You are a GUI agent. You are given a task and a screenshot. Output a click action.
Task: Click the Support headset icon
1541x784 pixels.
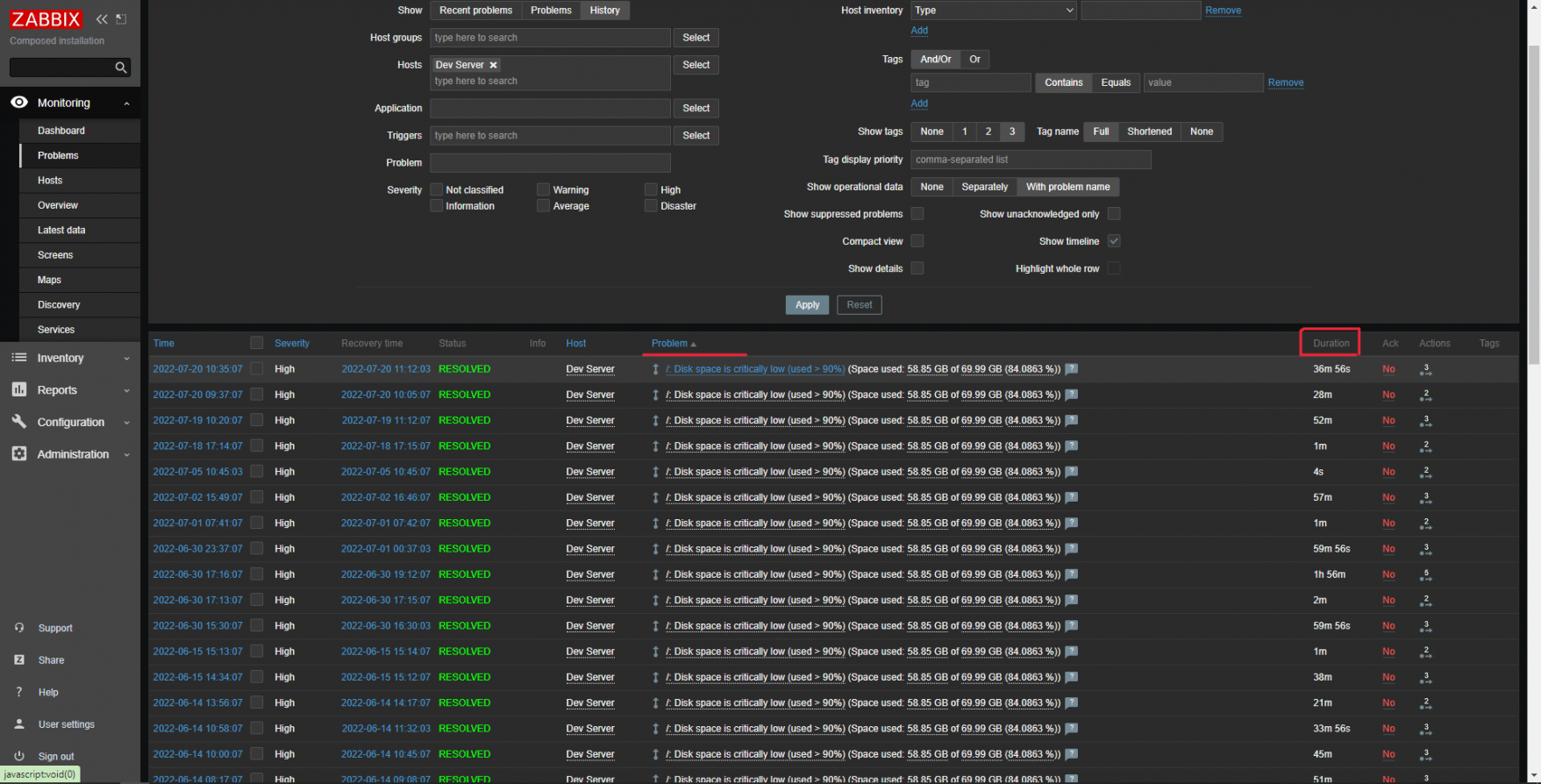(x=19, y=628)
